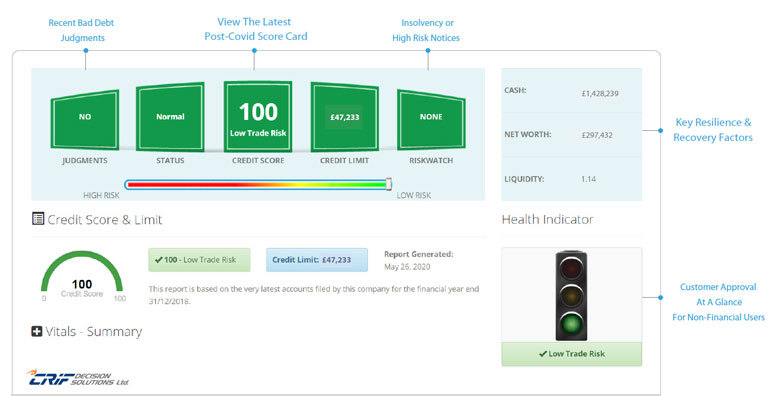Click the Customer Approval At A Glance caption
This screenshot has width=780, height=396.
718,302
